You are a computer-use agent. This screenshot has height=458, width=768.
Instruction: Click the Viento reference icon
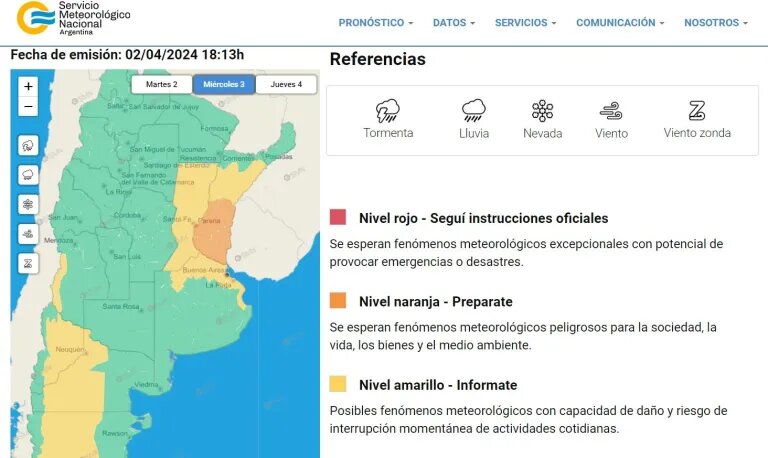pos(611,110)
